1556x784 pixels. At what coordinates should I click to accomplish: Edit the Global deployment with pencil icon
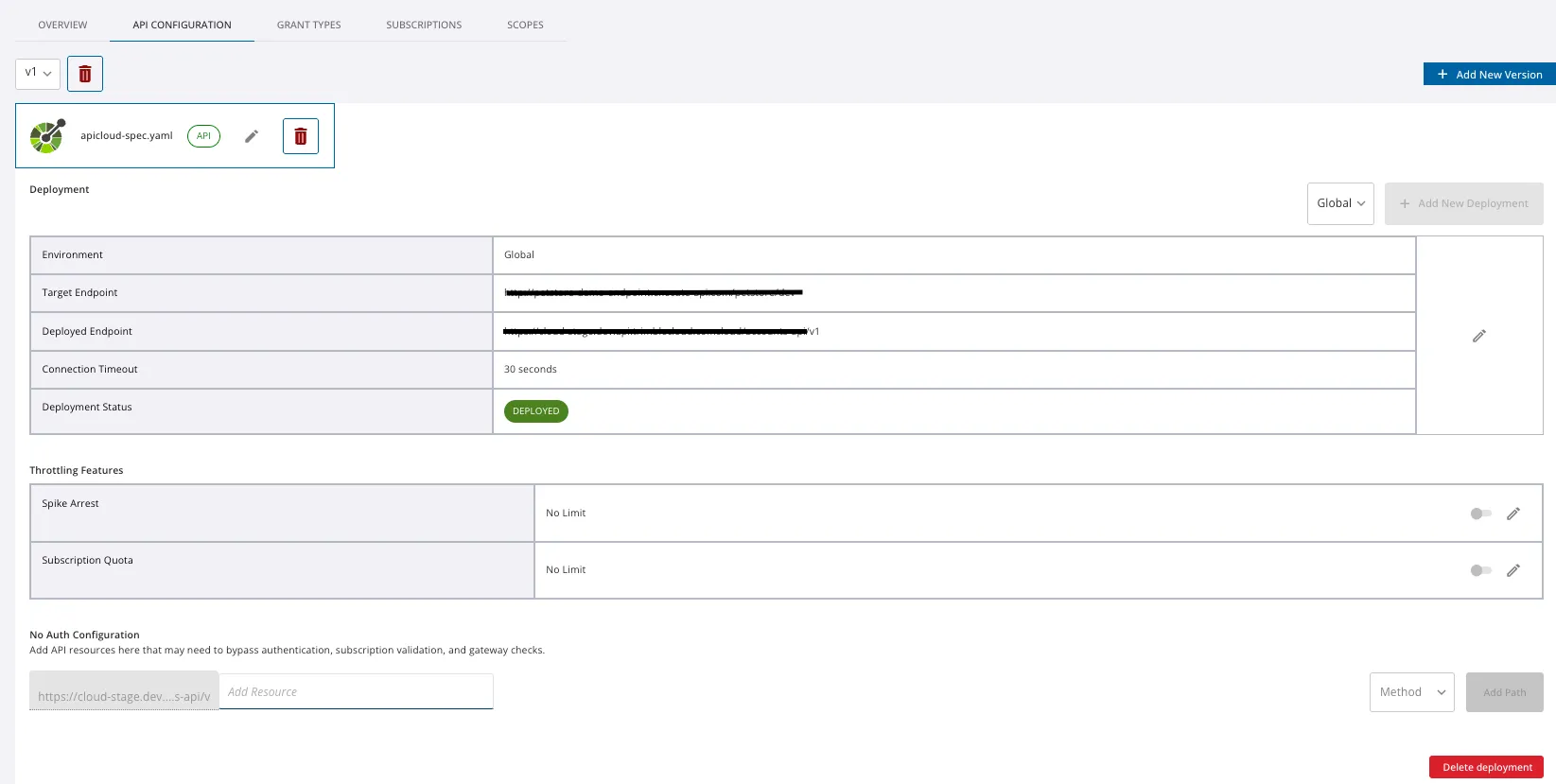[x=1479, y=336]
